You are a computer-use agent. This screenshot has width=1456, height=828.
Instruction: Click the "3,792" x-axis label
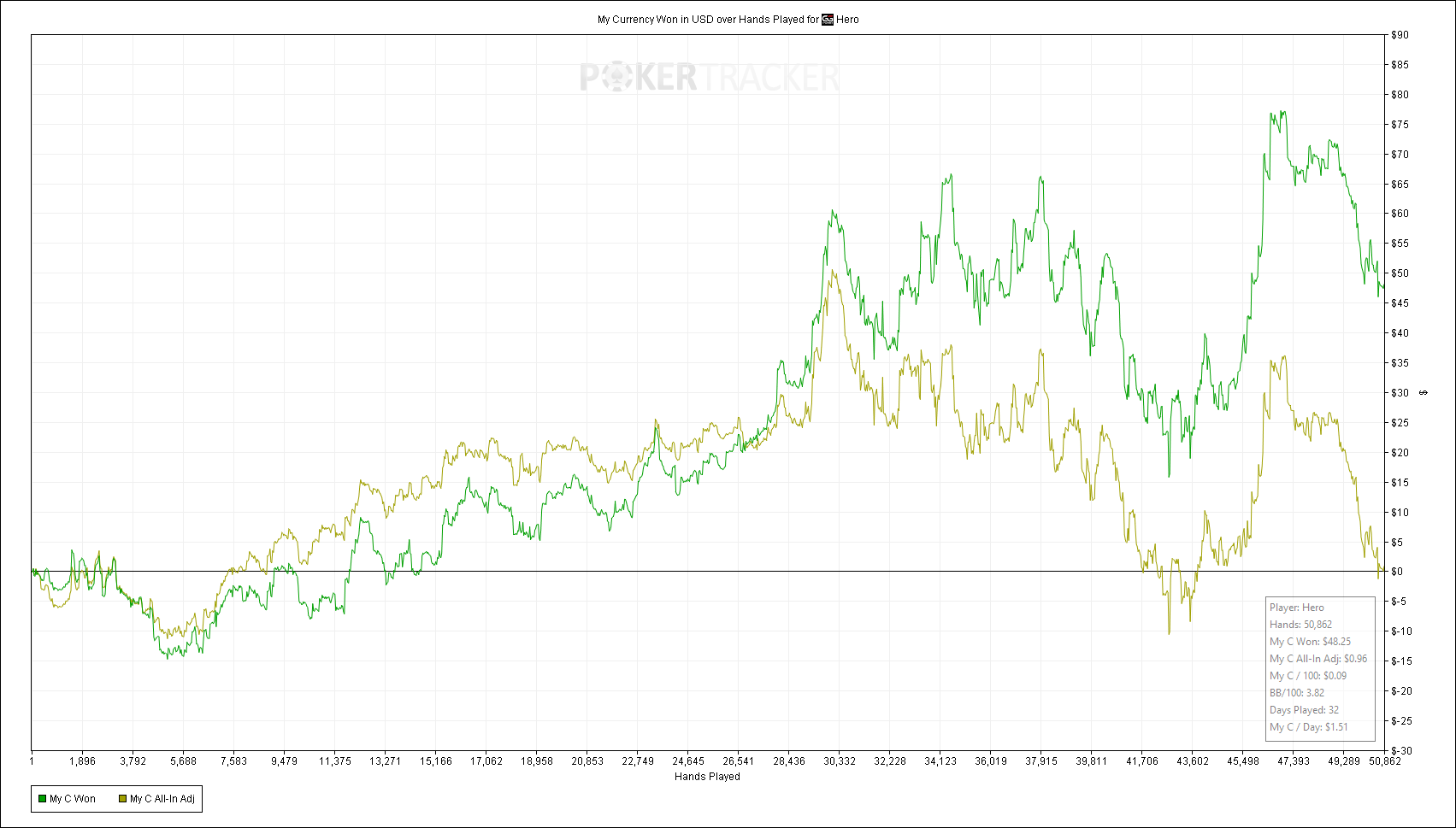point(133,761)
